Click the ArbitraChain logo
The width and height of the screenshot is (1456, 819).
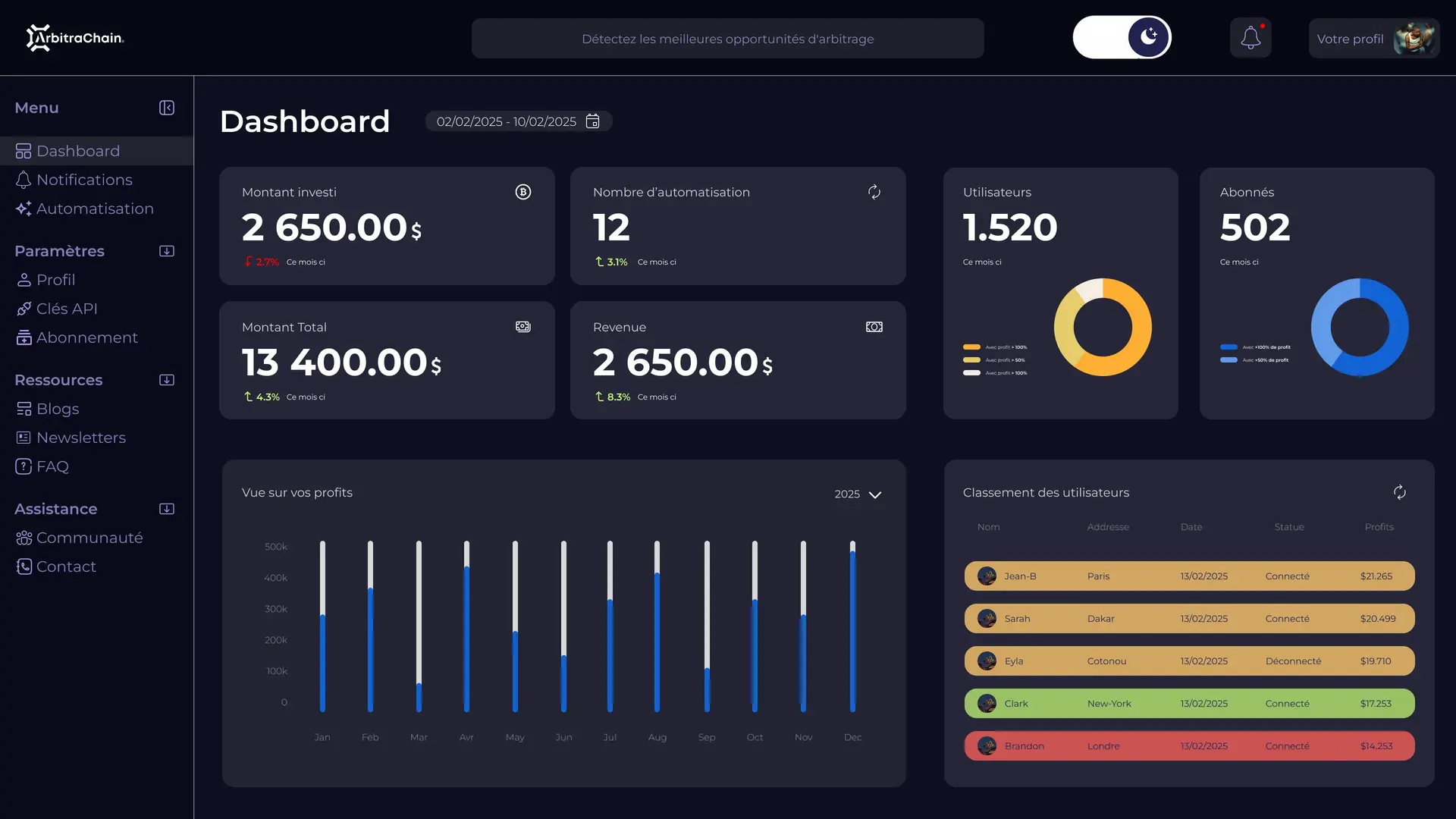click(x=76, y=37)
